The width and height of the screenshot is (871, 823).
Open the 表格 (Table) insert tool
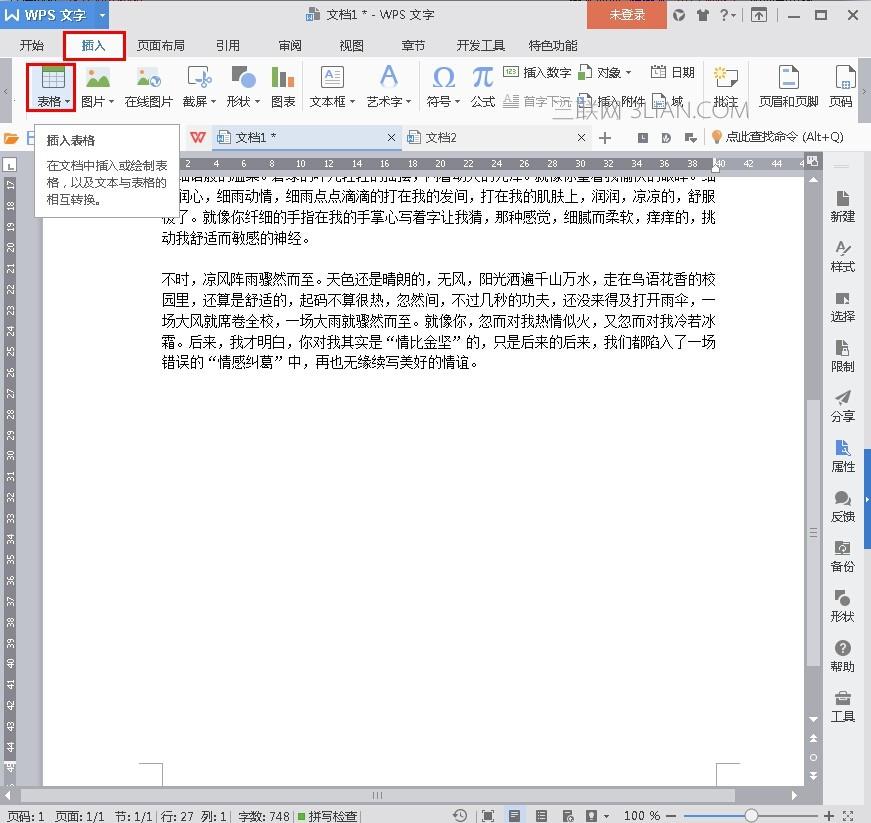(x=52, y=86)
